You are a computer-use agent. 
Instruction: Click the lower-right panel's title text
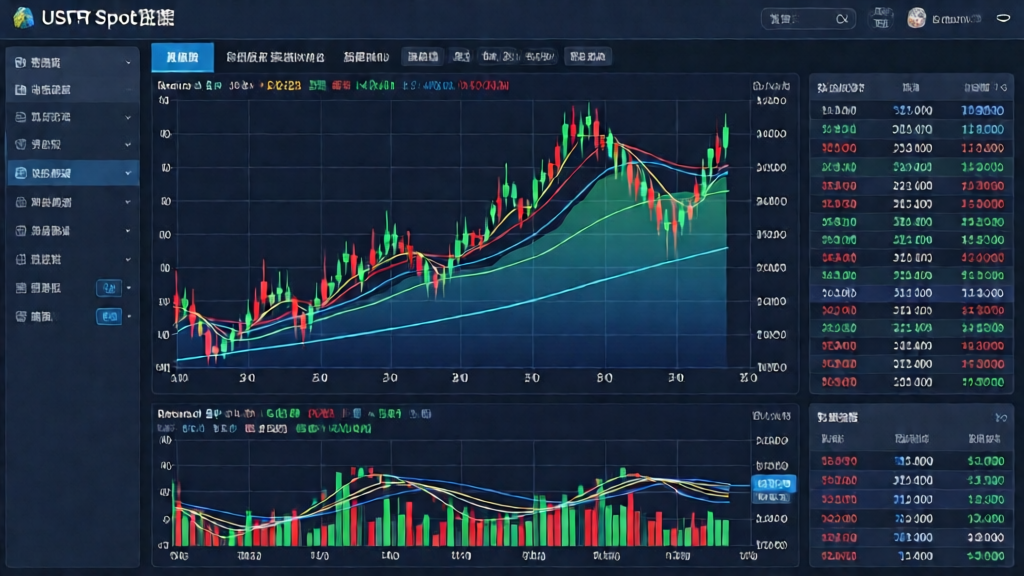click(838, 417)
